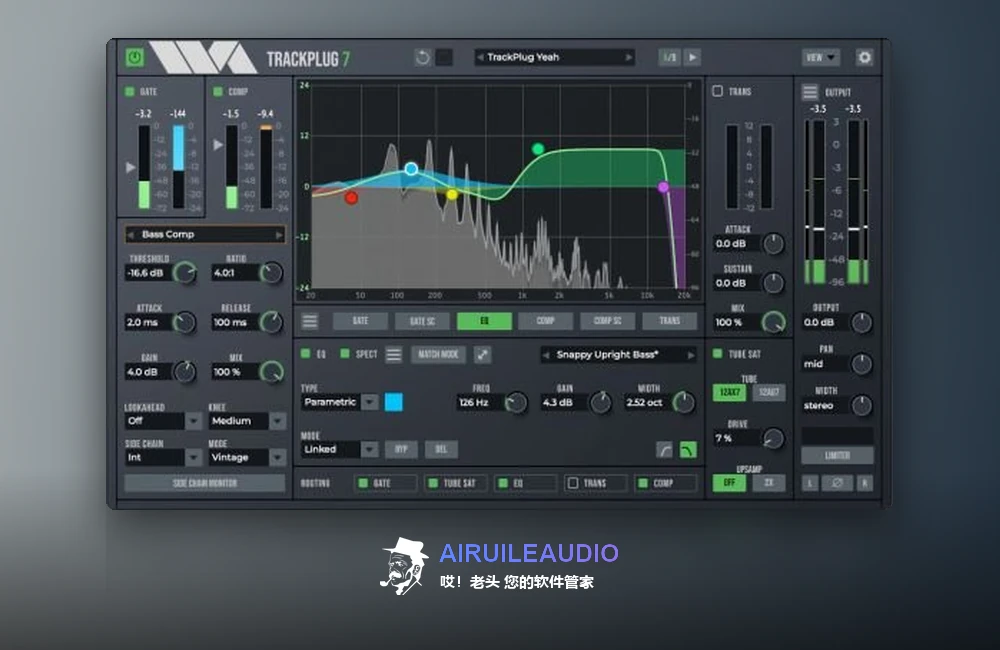Viewport: 1000px width, 650px height.
Task: Click the copy arrow next to A/B
Action: pos(693,57)
